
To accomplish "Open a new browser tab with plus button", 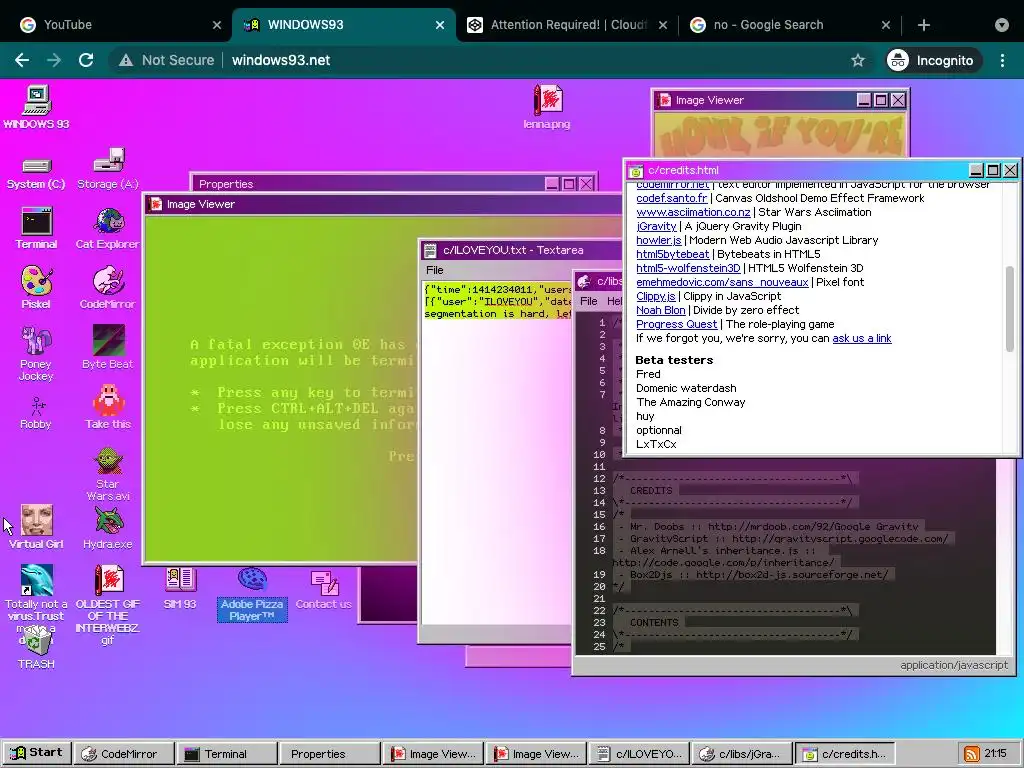I will (923, 25).
